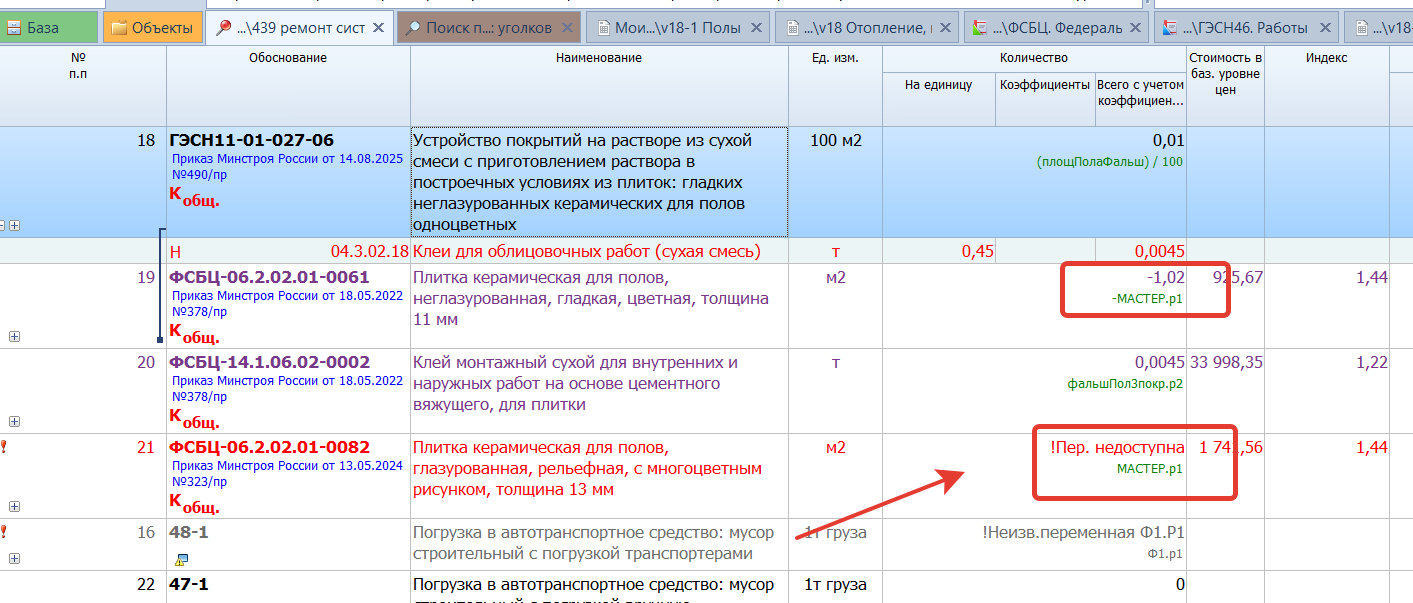Viewport: 1413px width, 603px height.
Task: Select code ФСБЦ-14.1.06.02-0002
Action: point(269,362)
